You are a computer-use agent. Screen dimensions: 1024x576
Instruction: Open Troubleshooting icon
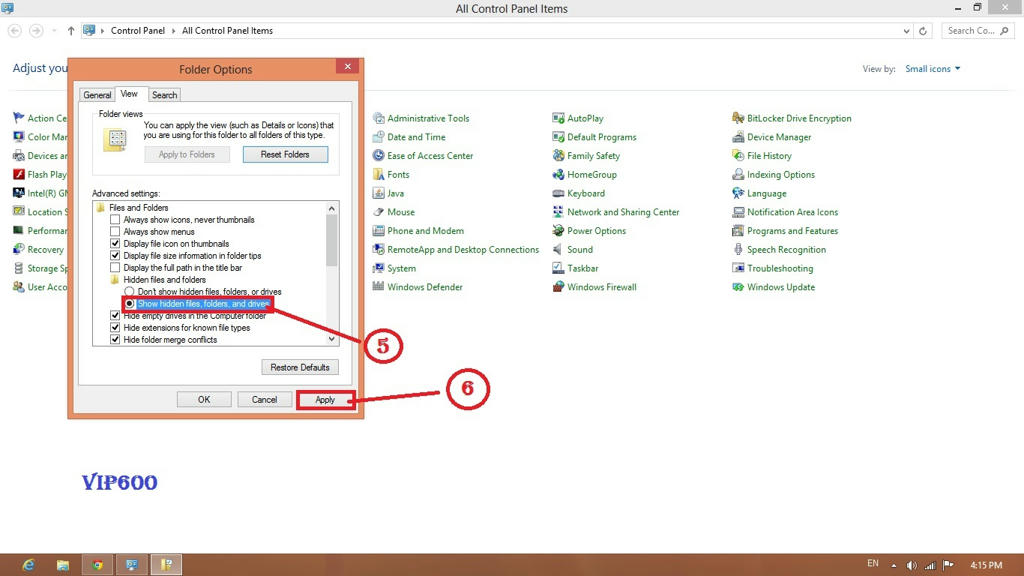pyautogui.click(x=738, y=268)
